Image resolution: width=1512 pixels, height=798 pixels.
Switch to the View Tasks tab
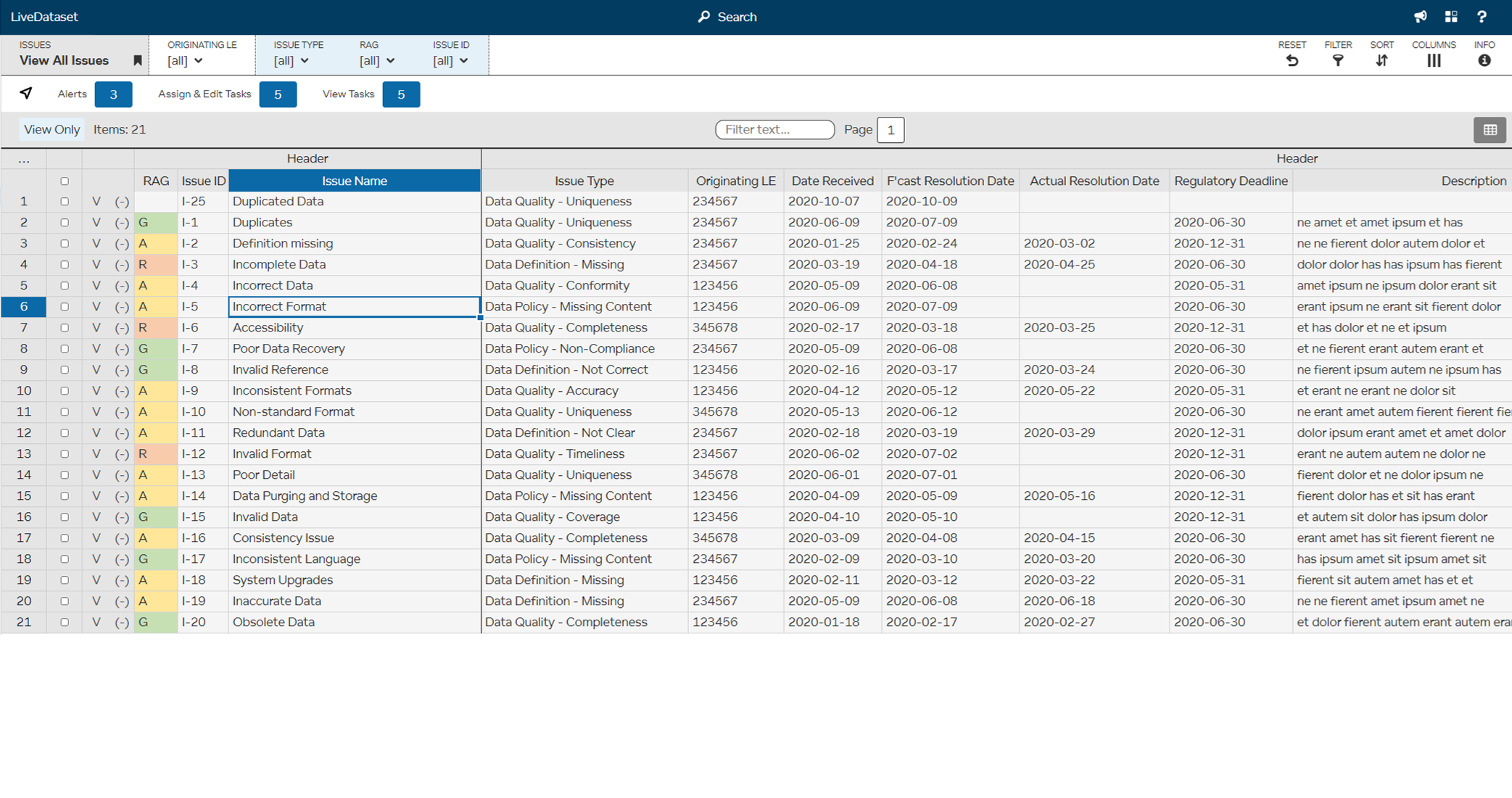point(400,94)
